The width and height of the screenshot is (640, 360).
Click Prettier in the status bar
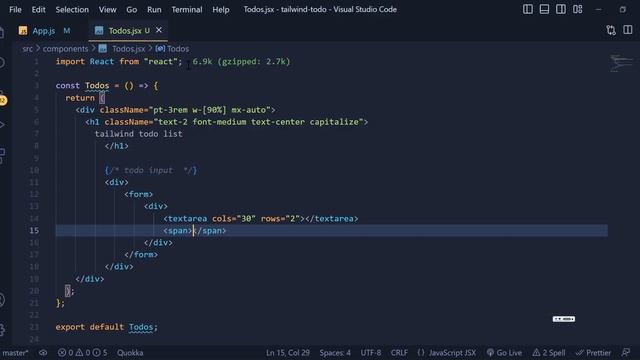[x=593, y=353]
